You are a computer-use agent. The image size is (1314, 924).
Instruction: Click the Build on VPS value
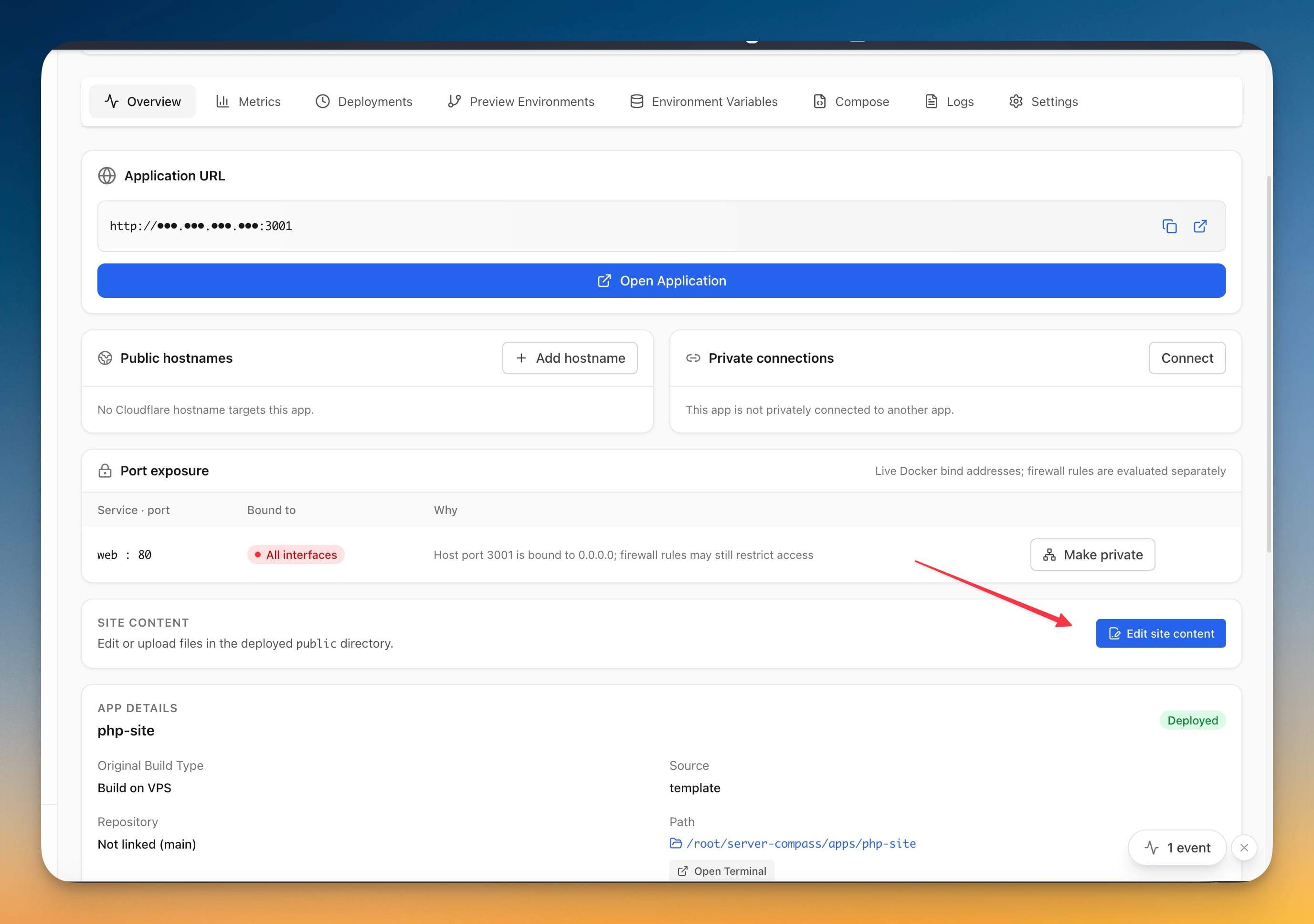point(135,788)
